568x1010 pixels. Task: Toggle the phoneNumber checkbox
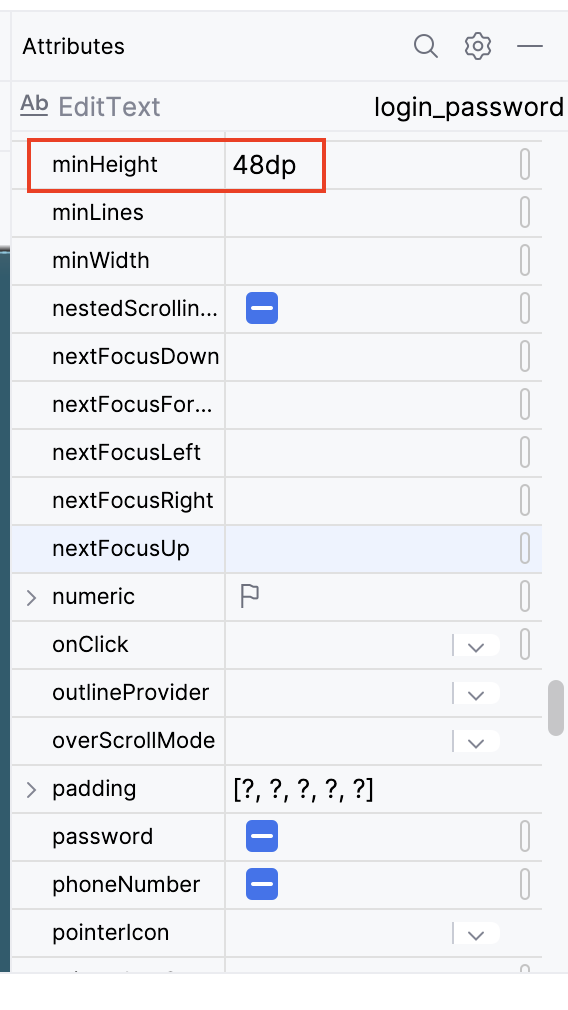262,884
